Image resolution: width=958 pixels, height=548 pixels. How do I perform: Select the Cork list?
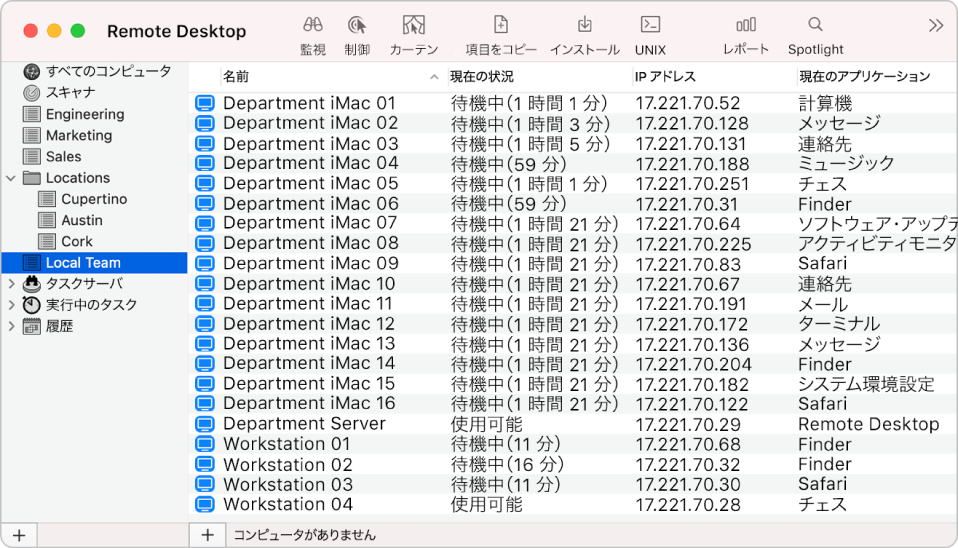coord(77,242)
